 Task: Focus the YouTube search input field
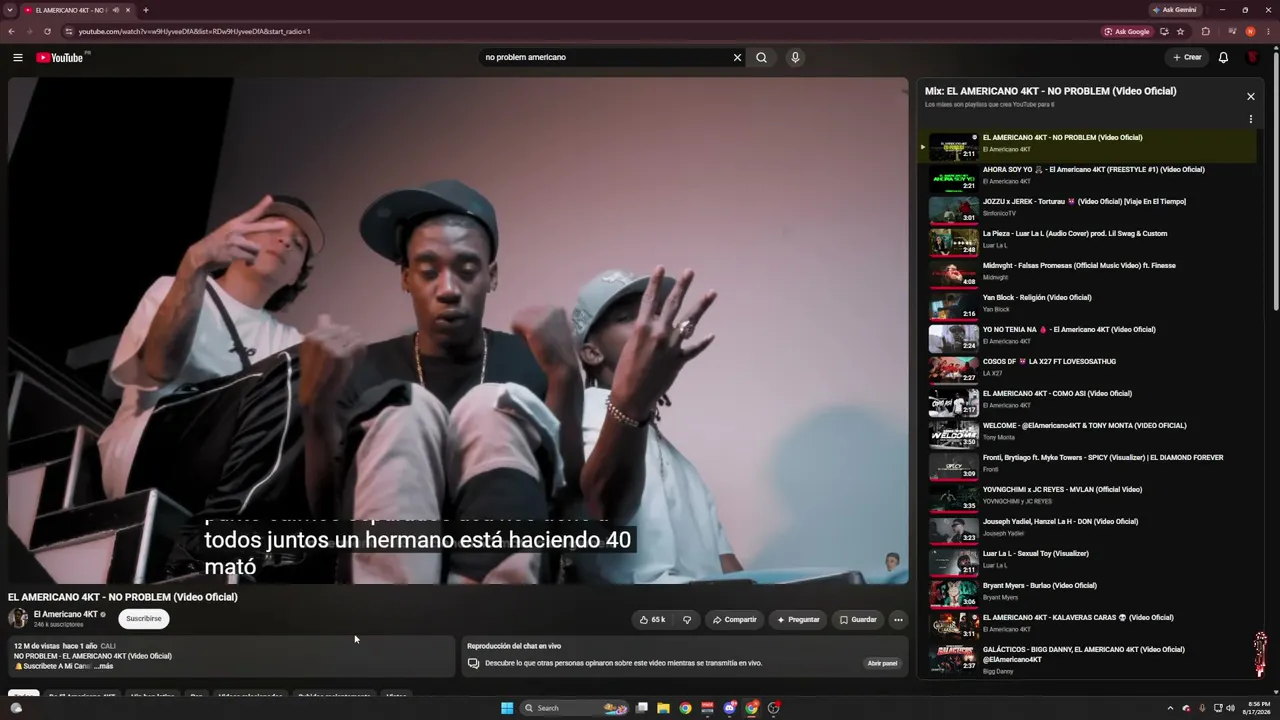pyautogui.click(x=605, y=57)
